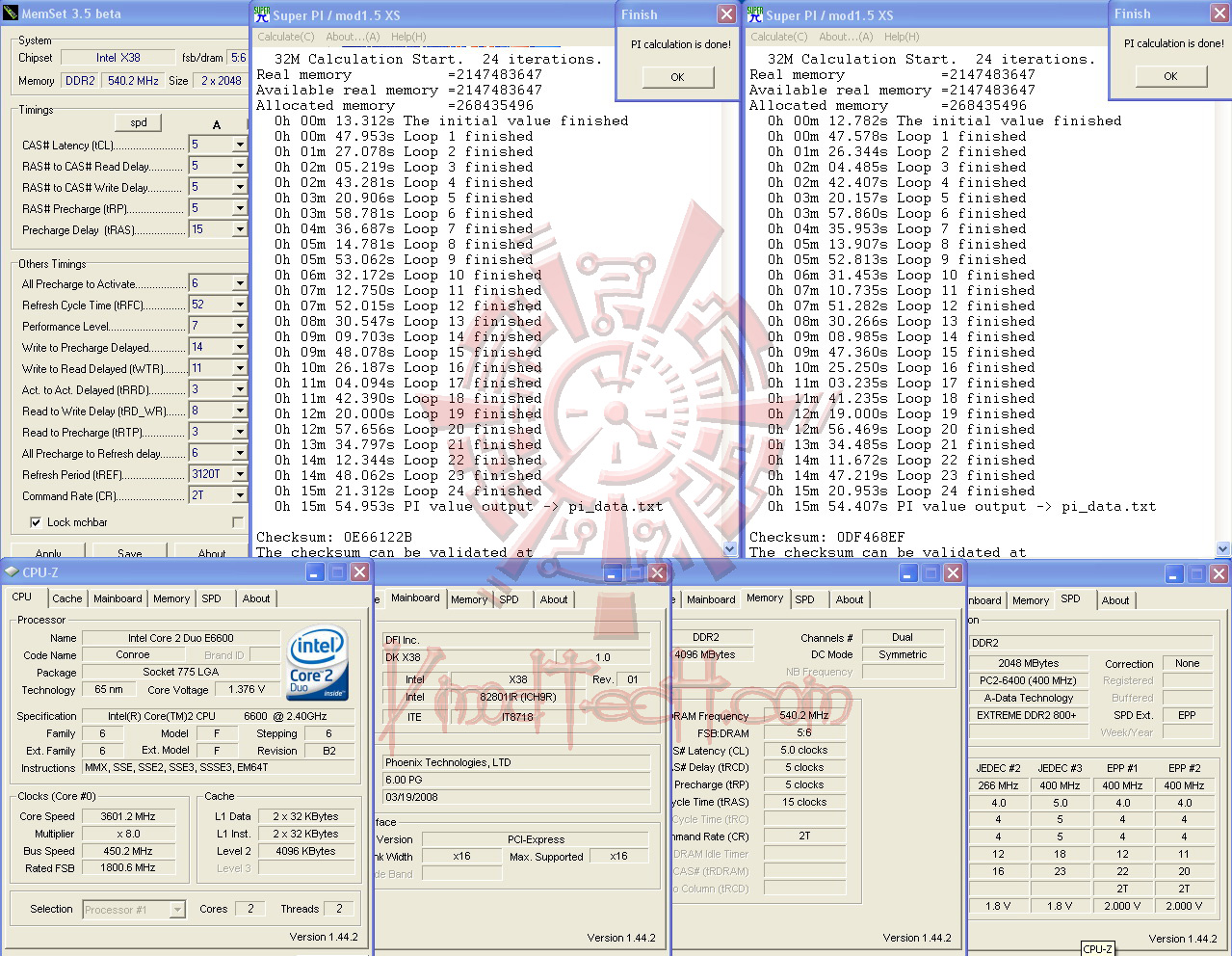Click the Intel Core 2 Duo logo
1232x956 pixels.
click(317, 664)
